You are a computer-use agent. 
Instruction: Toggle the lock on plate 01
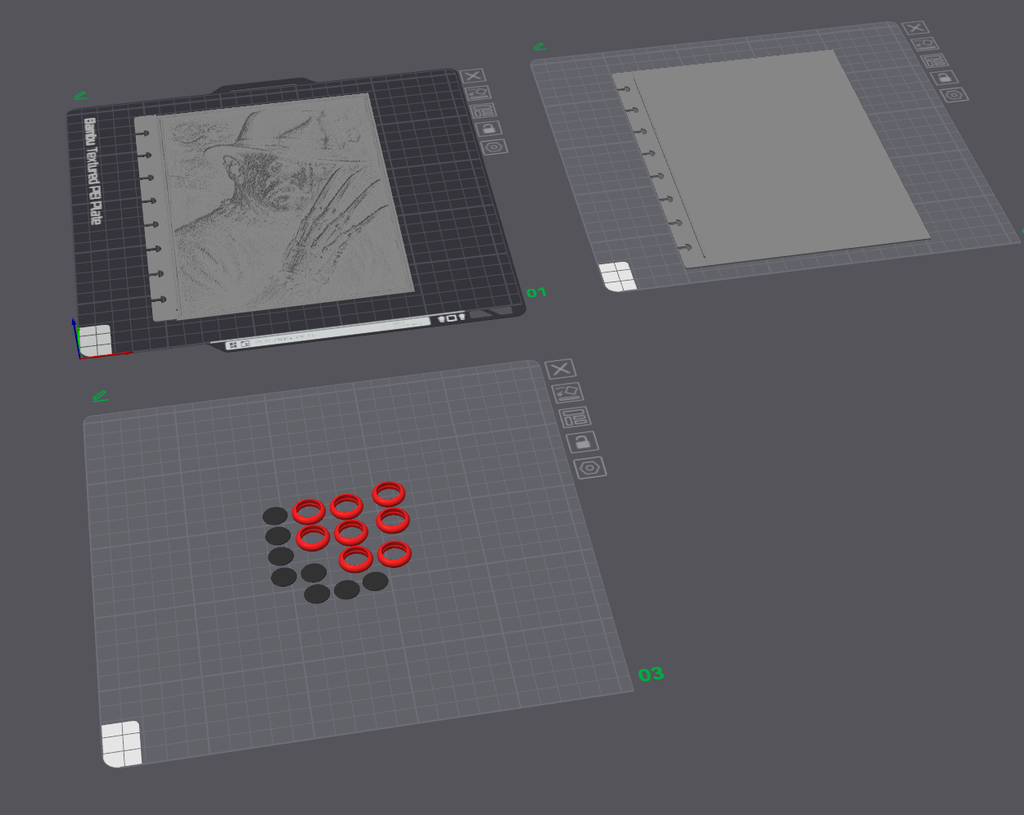[x=488, y=129]
